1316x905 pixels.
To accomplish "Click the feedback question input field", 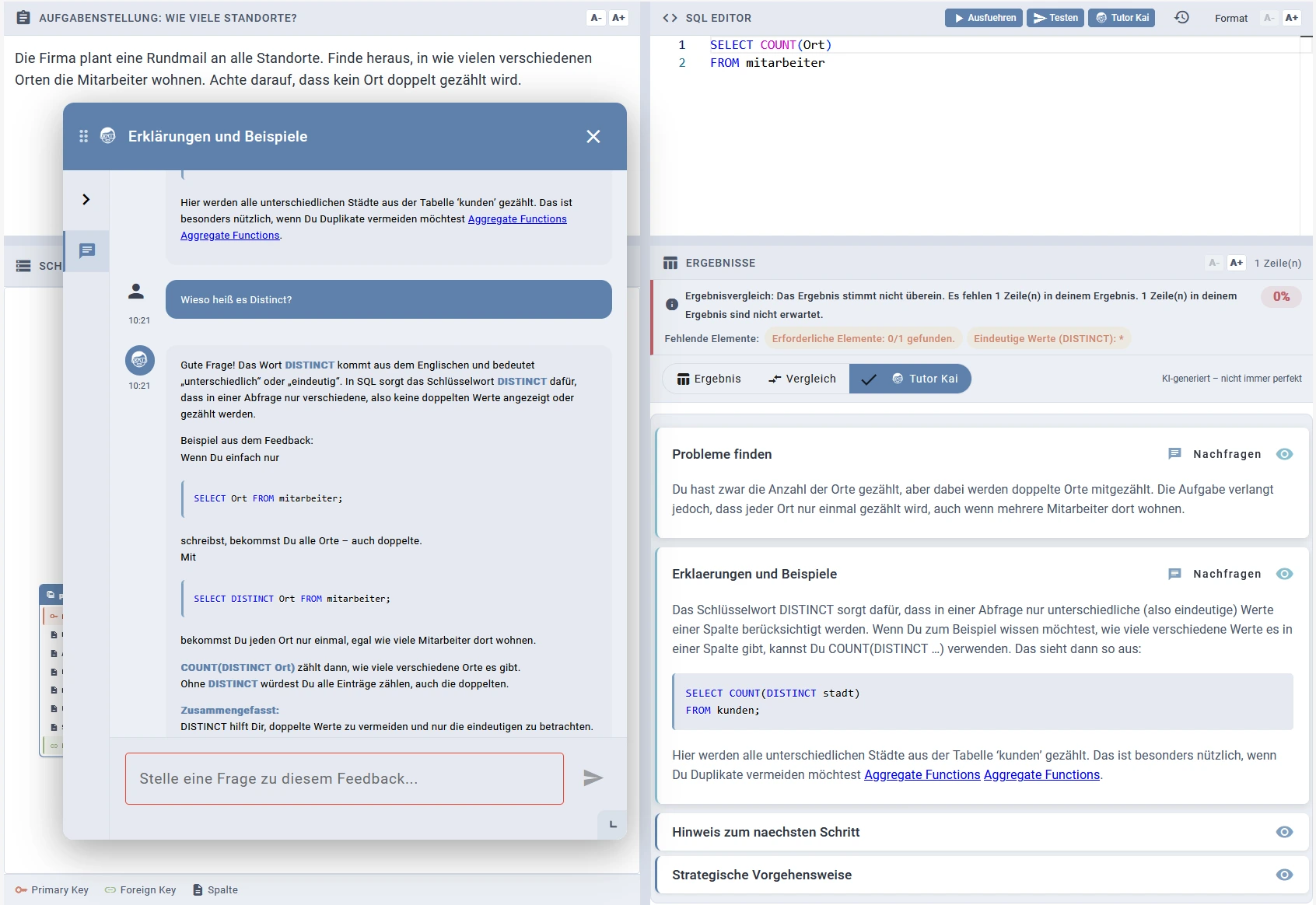I will click(342, 778).
